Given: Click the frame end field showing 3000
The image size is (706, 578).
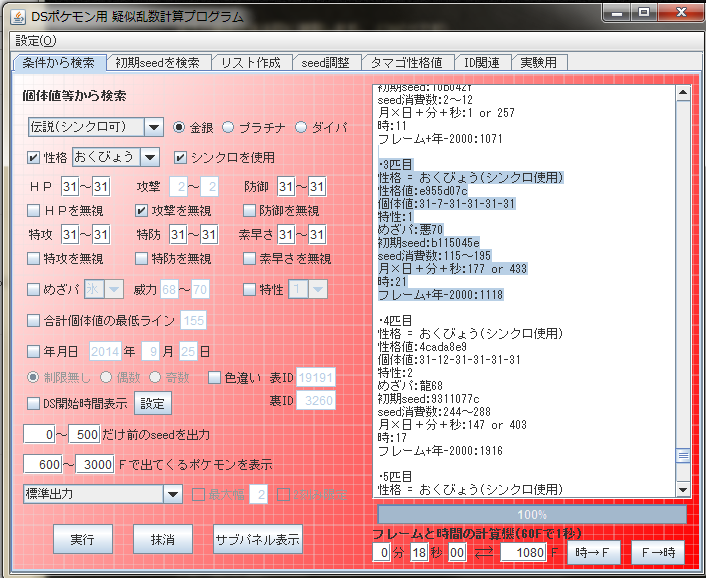Looking at the screenshot, I should point(95,464).
